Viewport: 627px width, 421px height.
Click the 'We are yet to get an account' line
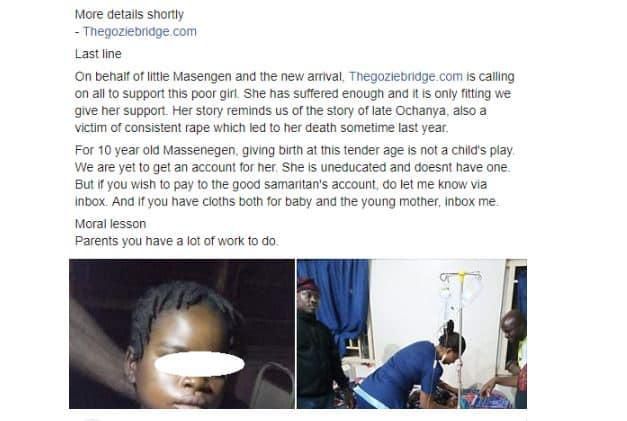(x=292, y=167)
